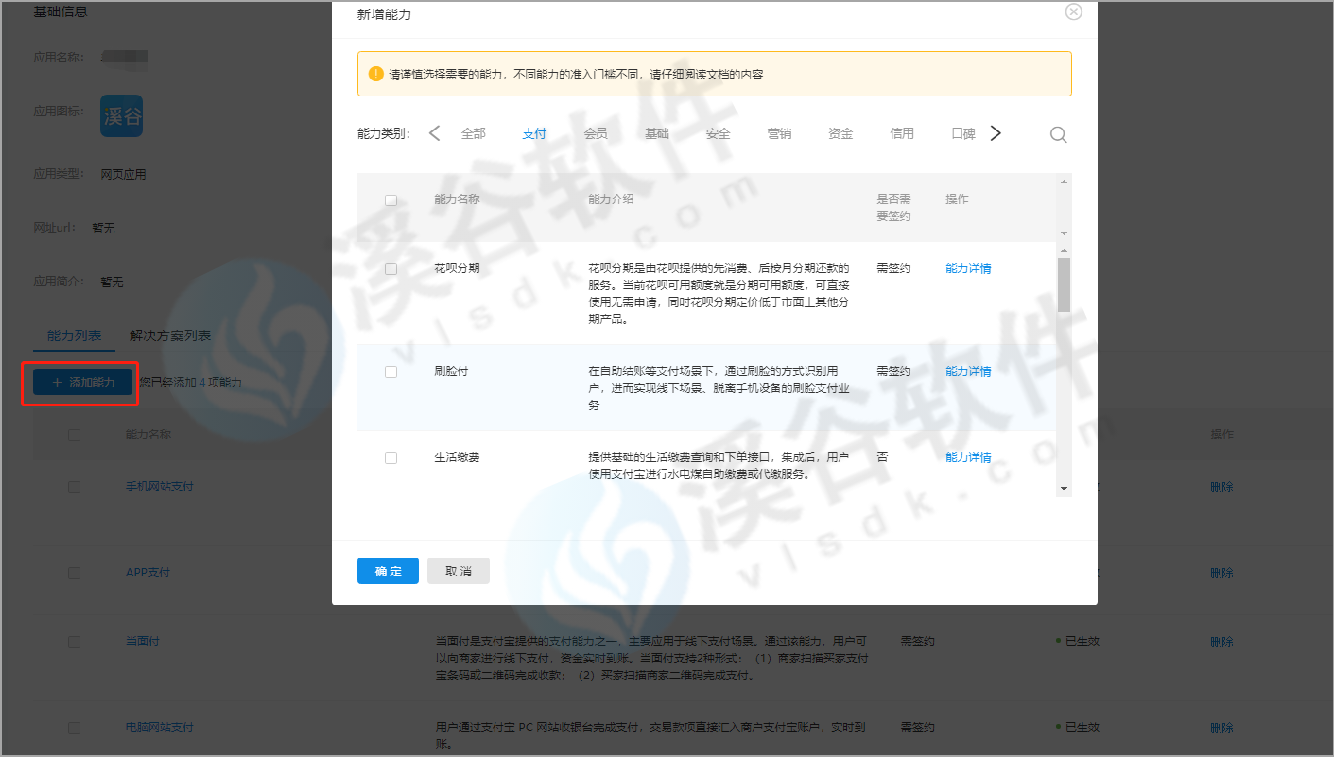Switch to the 全部 category tab

coord(473,134)
